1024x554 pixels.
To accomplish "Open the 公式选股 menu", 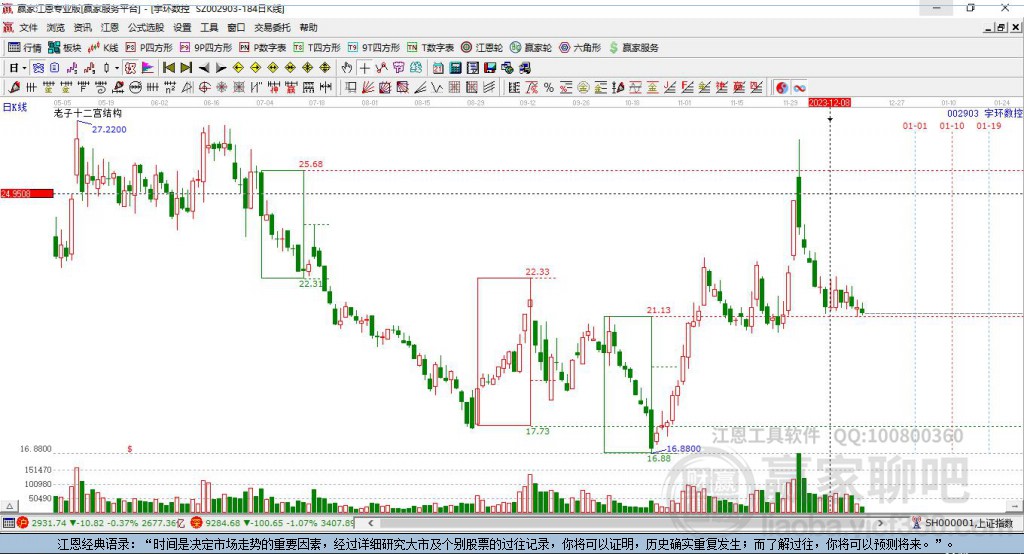I will coord(146,27).
